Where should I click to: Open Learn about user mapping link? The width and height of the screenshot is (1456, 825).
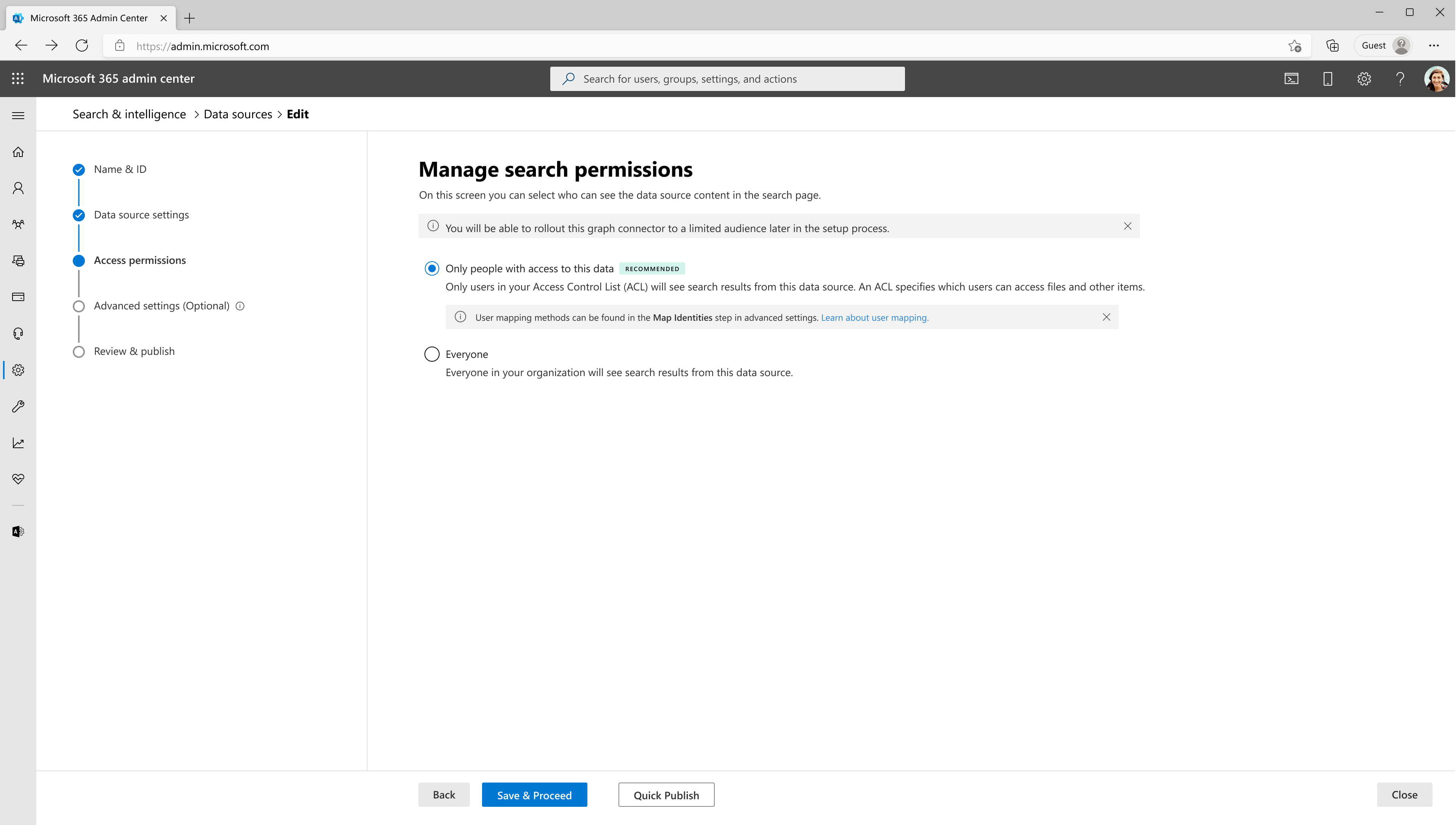point(874,318)
